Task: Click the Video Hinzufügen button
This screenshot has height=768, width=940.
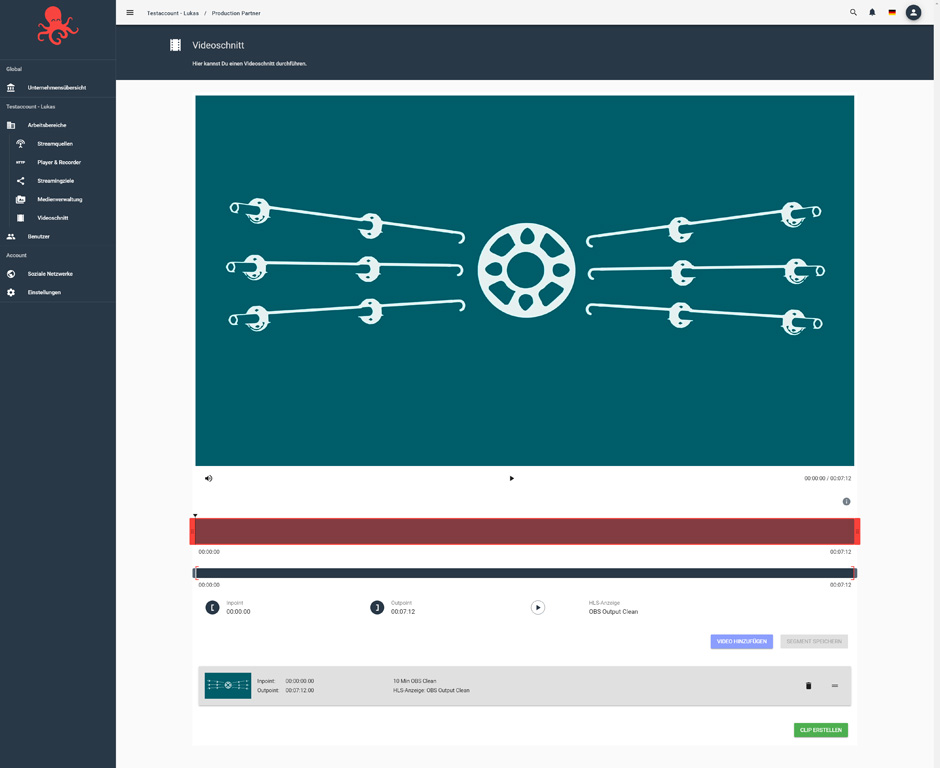Action: [x=741, y=641]
